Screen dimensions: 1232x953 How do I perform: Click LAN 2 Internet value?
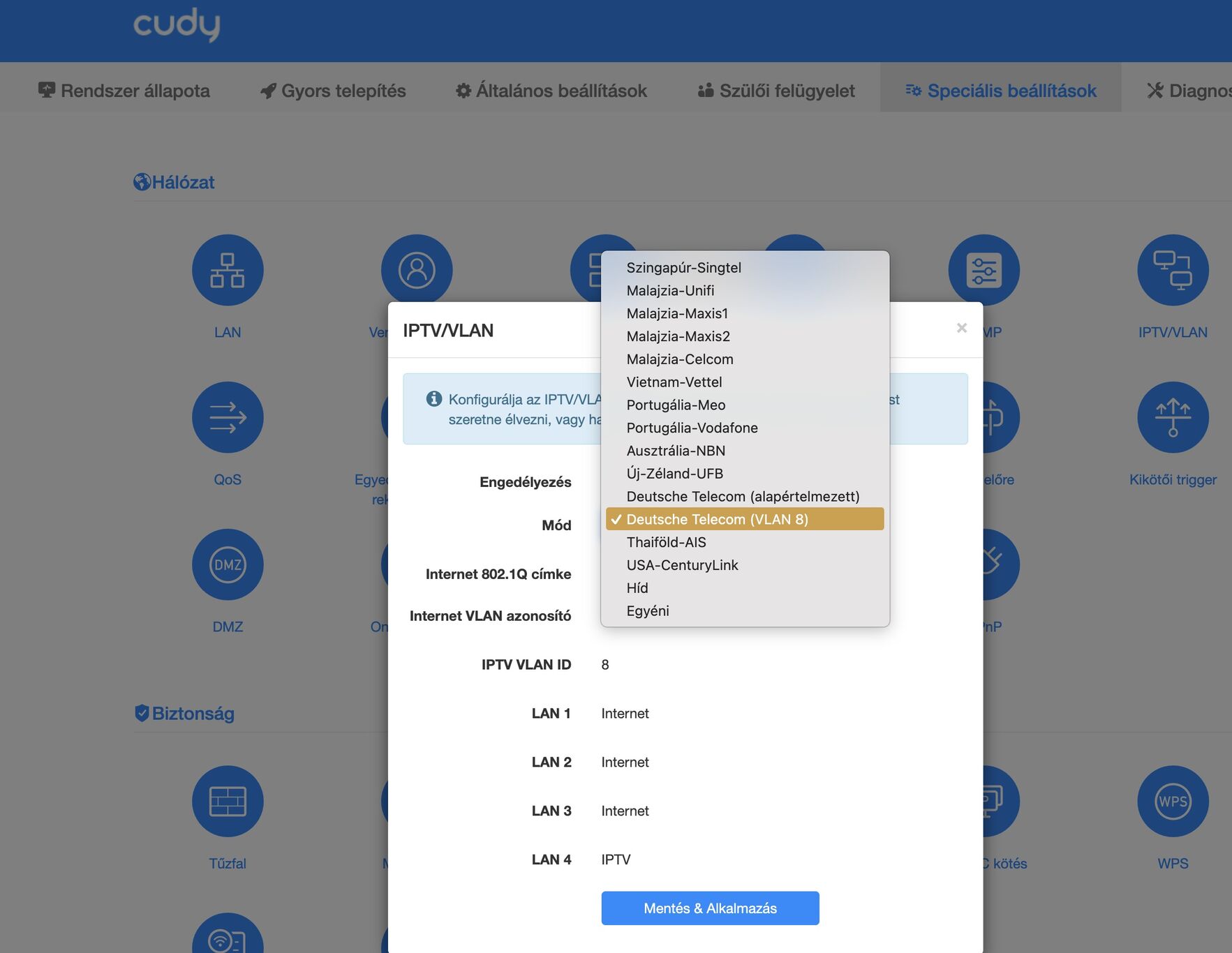625,763
